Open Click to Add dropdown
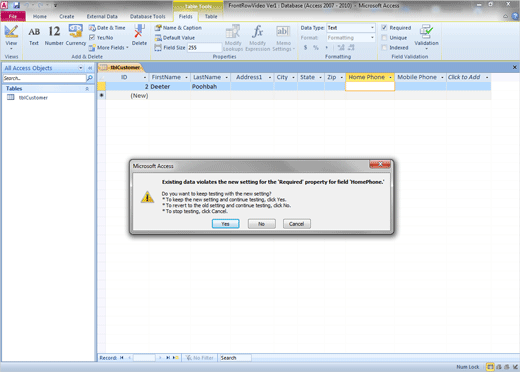This screenshot has height=372, width=520. (x=487, y=78)
